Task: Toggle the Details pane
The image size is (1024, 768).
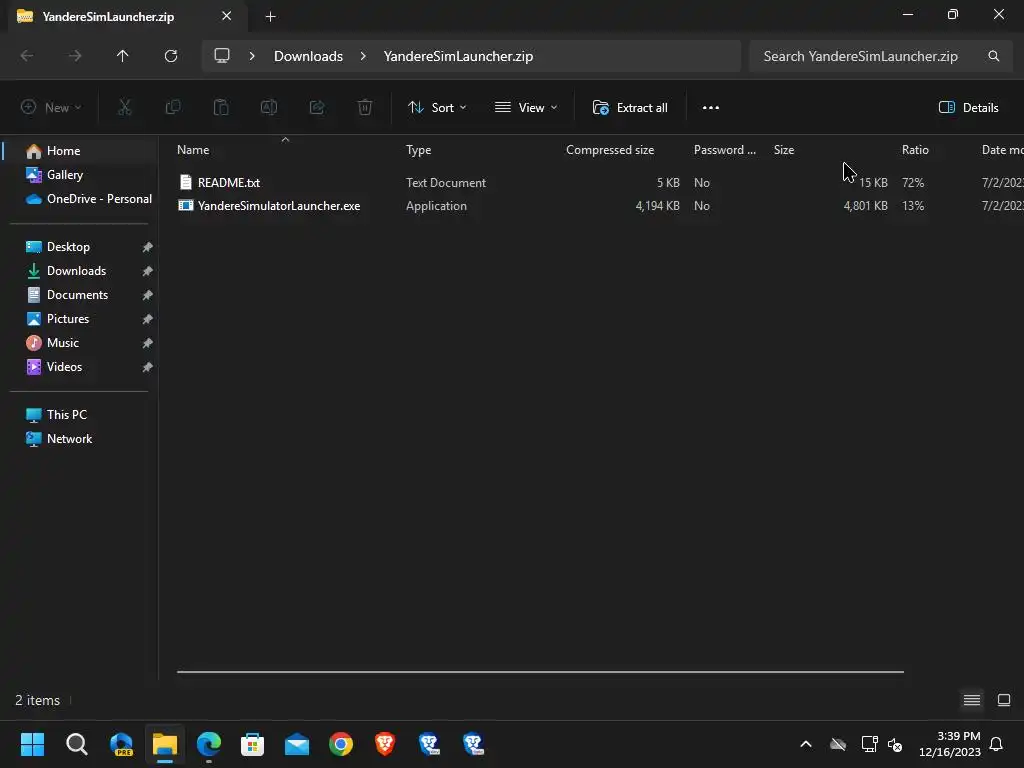Action: (x=968, y=108)
